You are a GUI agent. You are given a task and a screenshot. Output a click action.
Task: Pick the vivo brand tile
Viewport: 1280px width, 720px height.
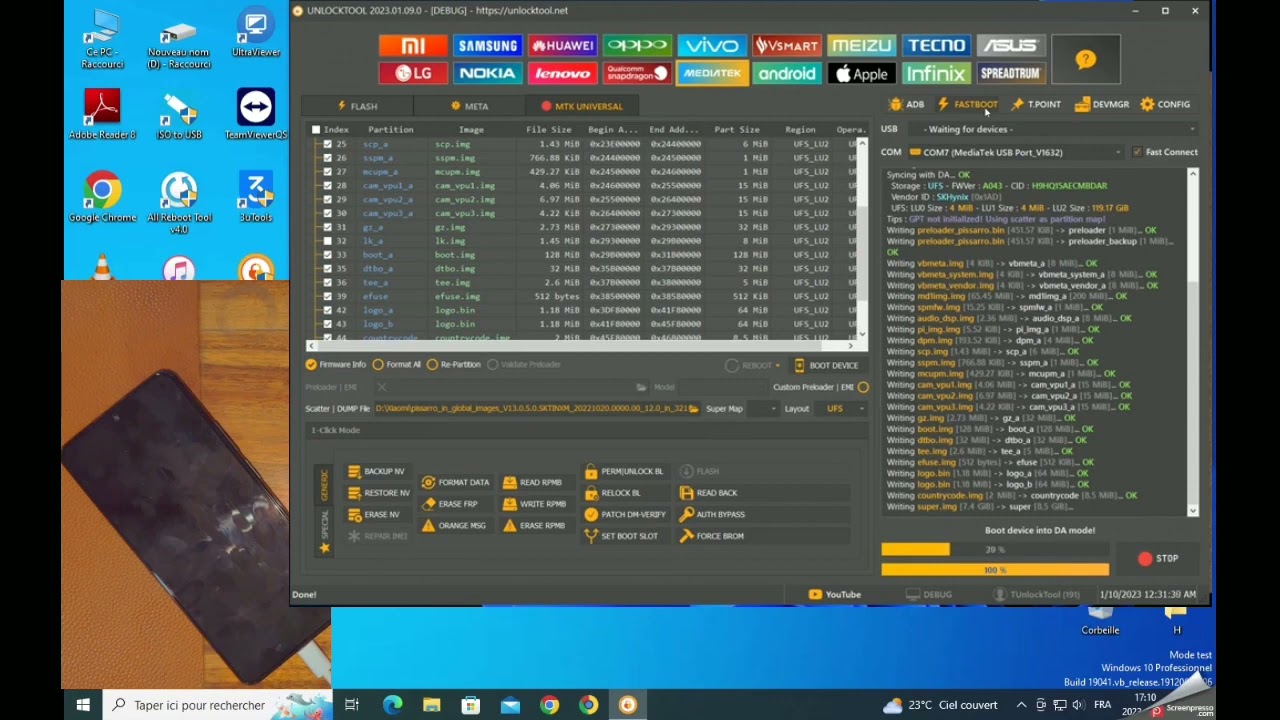point(711,46)
